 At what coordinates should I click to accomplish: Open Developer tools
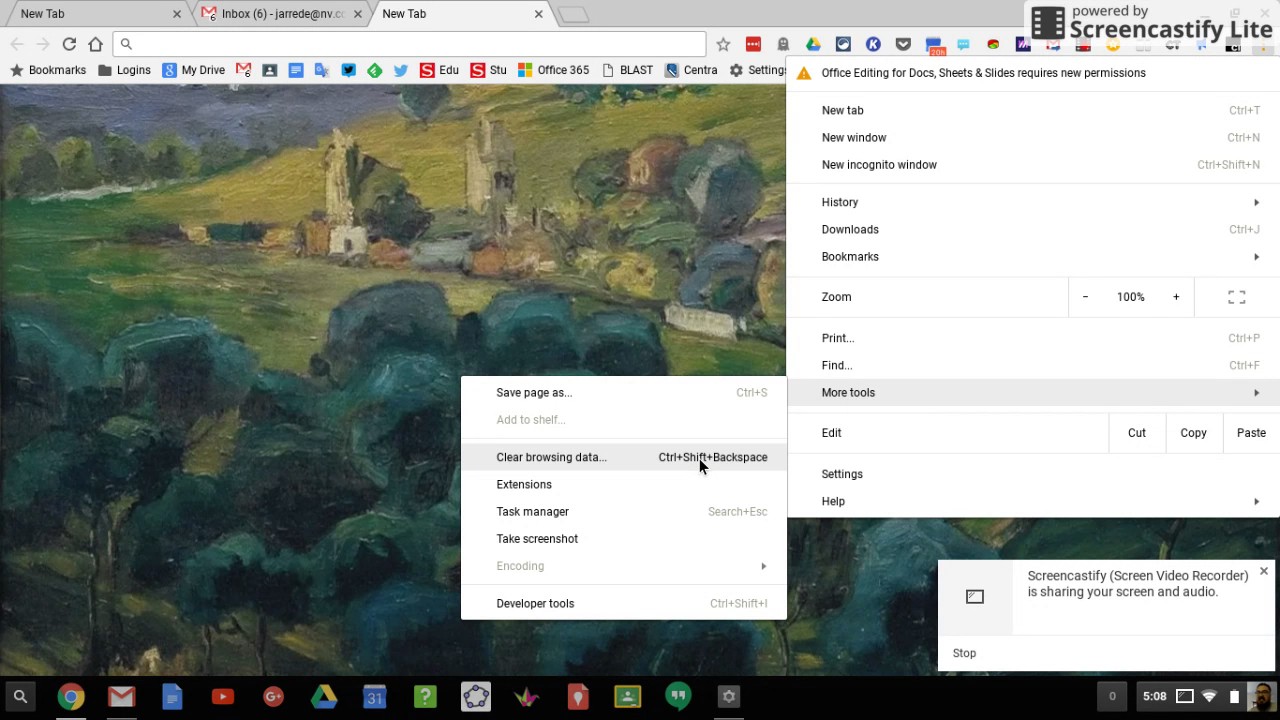point(624,603)
